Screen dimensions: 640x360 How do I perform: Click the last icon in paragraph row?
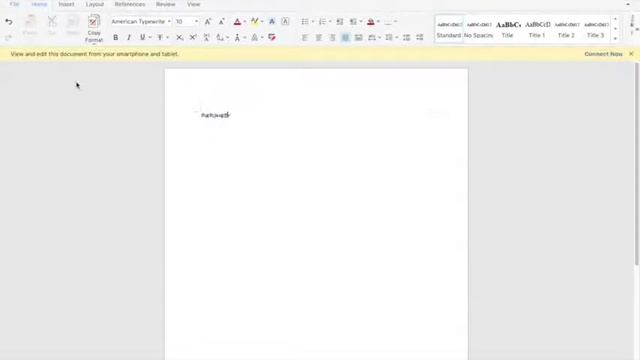[x=420, y=37]
